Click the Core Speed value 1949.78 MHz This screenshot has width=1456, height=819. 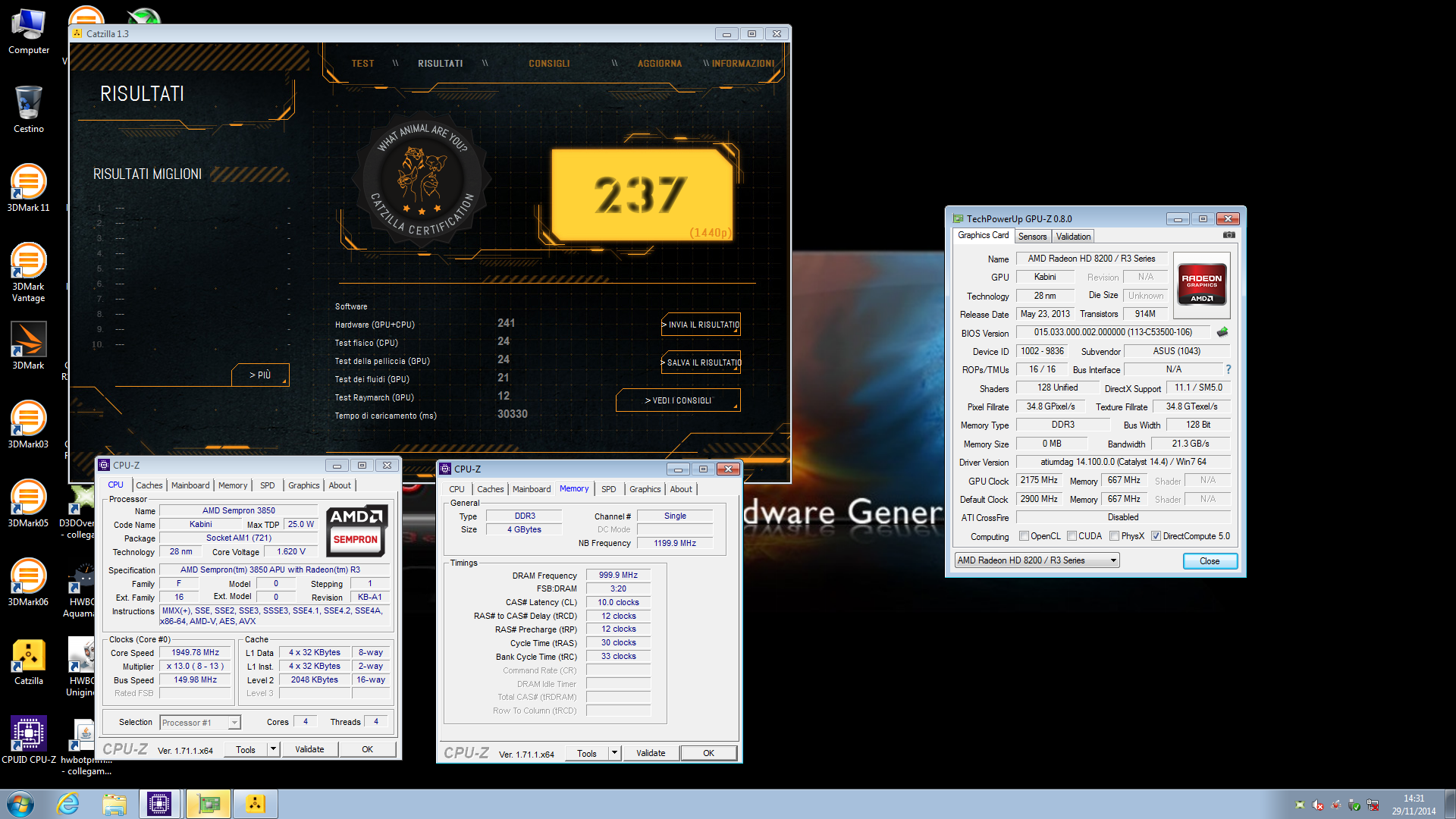(x=195, y=652)
